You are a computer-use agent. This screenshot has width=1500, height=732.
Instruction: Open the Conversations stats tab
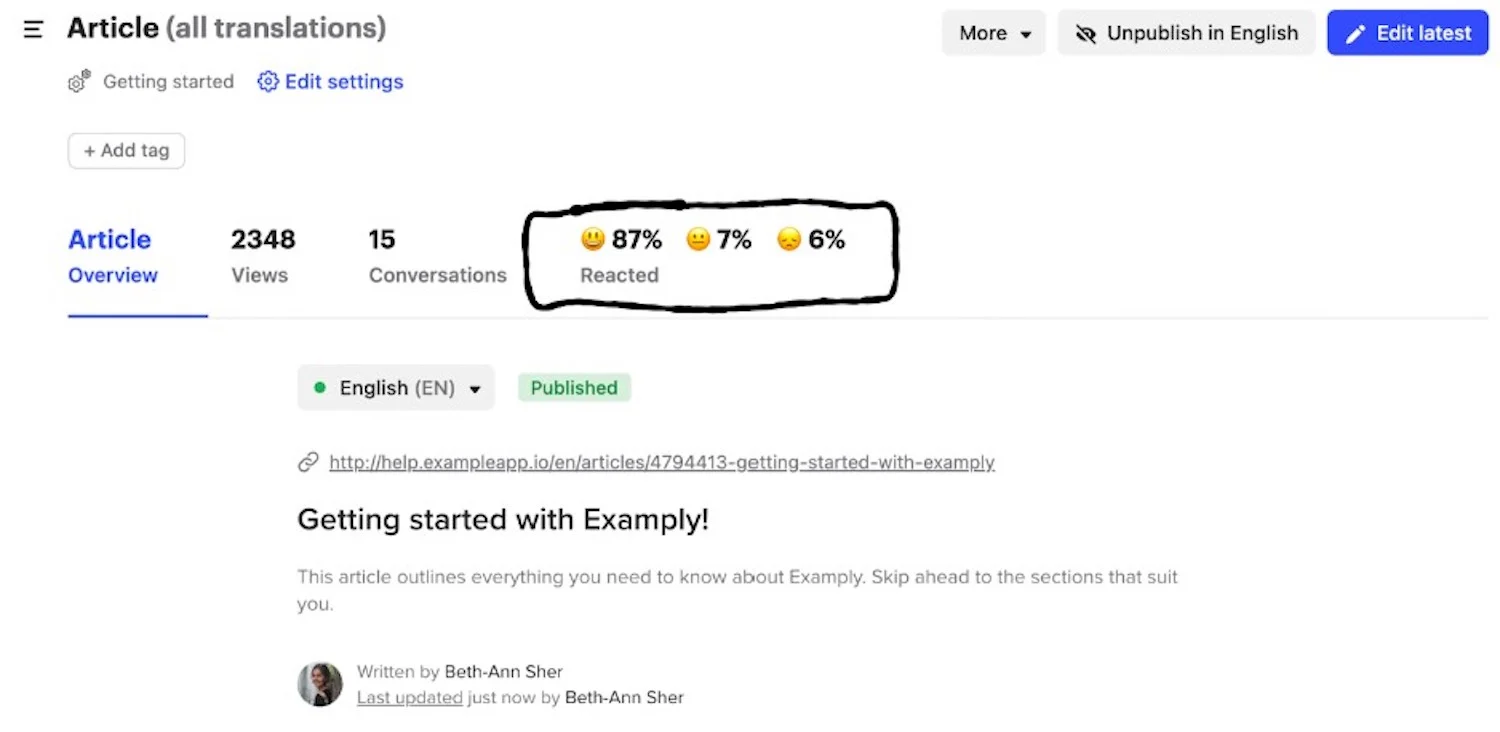click(x=438, y=256)
